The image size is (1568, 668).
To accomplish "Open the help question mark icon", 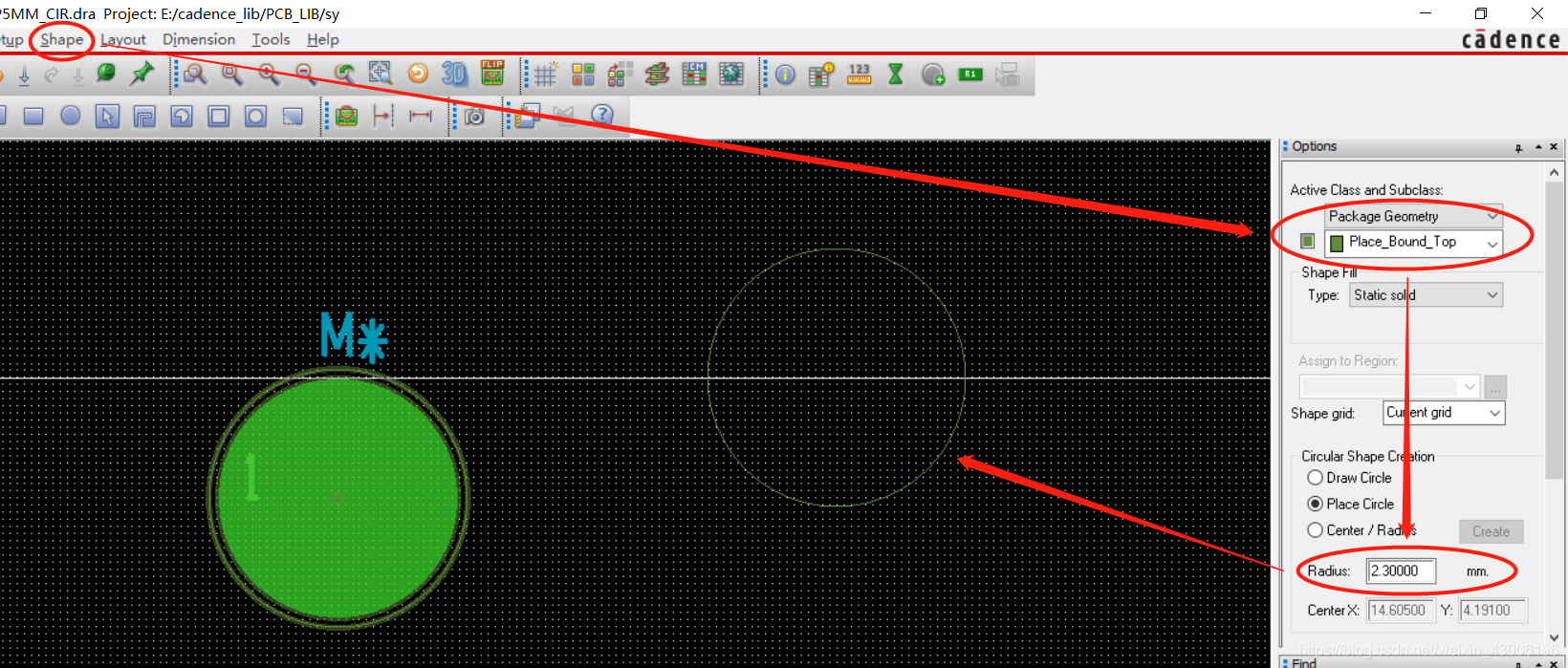I will pos(601,115).
